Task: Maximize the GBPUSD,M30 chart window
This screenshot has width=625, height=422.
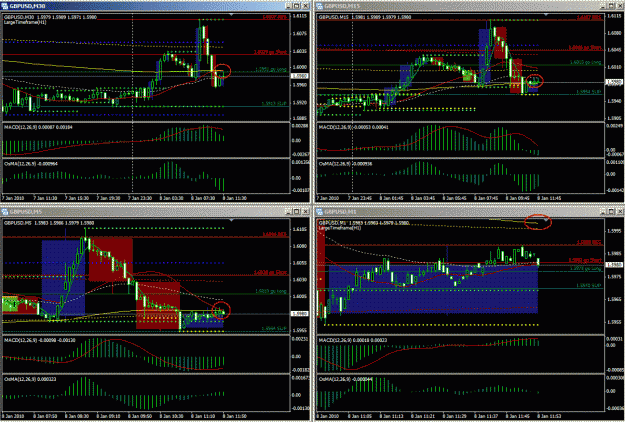Action: [x=297, y=6]
